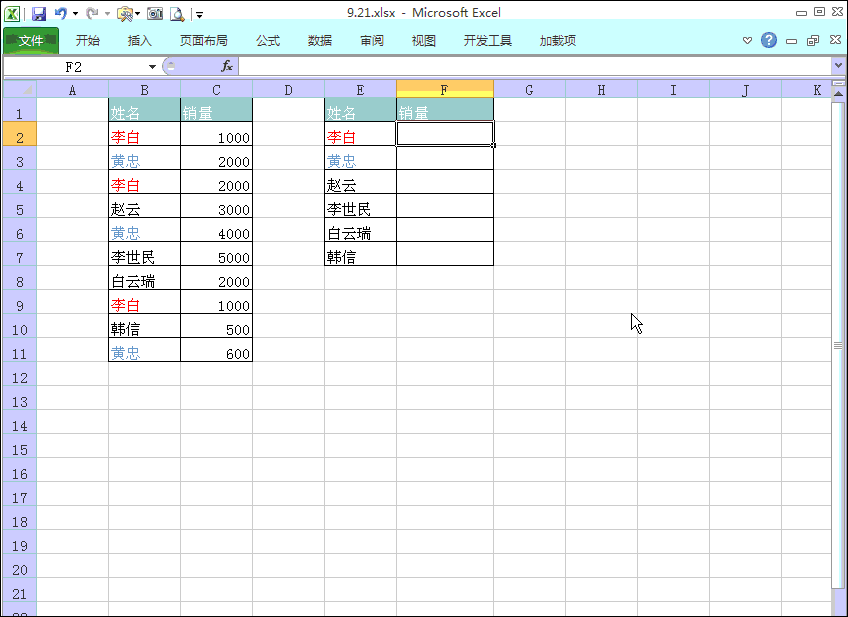Image resolution: width=848 pixels, height=617 pixels.
Task: Open the 加载项 tab
Action: tap(558, 41)
